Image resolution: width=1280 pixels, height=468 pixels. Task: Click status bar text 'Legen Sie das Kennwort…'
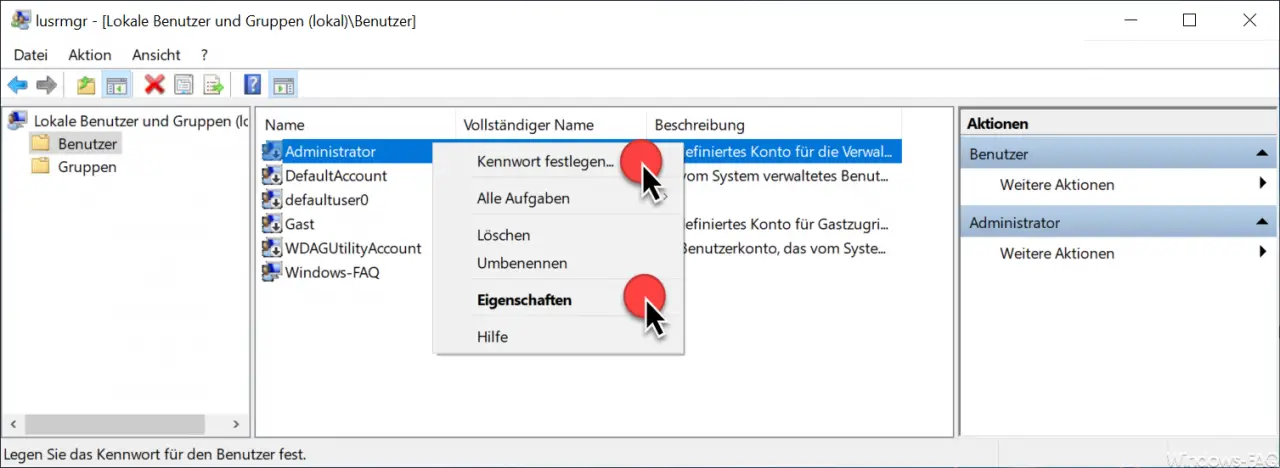point(156,454)
